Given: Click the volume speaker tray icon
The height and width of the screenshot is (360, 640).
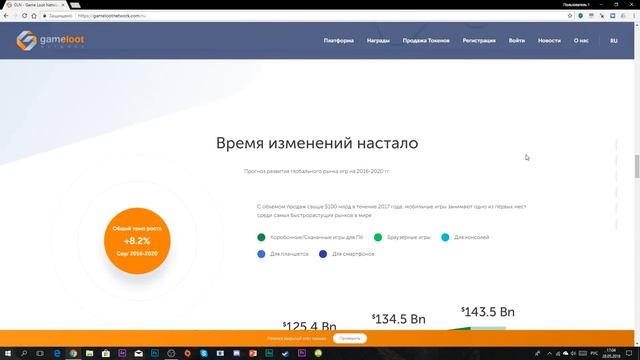Looking at the screenshot, I should (x=573, y=353).
